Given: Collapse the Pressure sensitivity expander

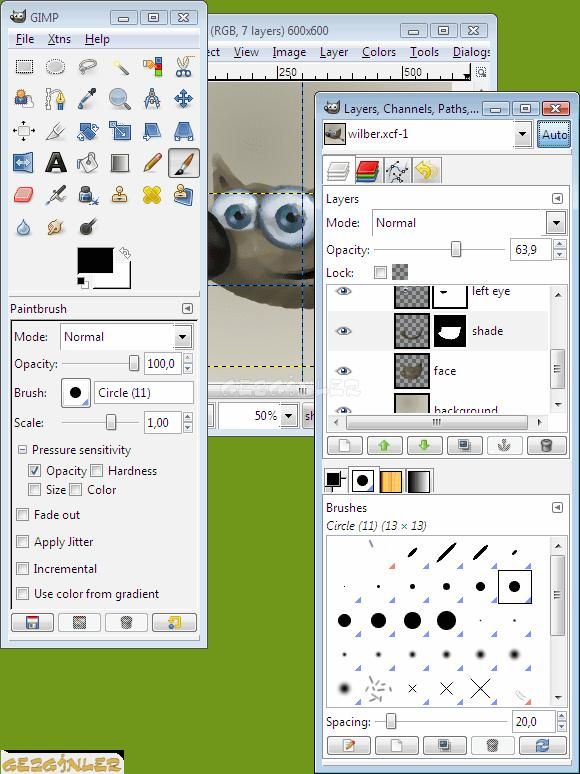Looking at the screenshot, I should [x=22, y=450].
